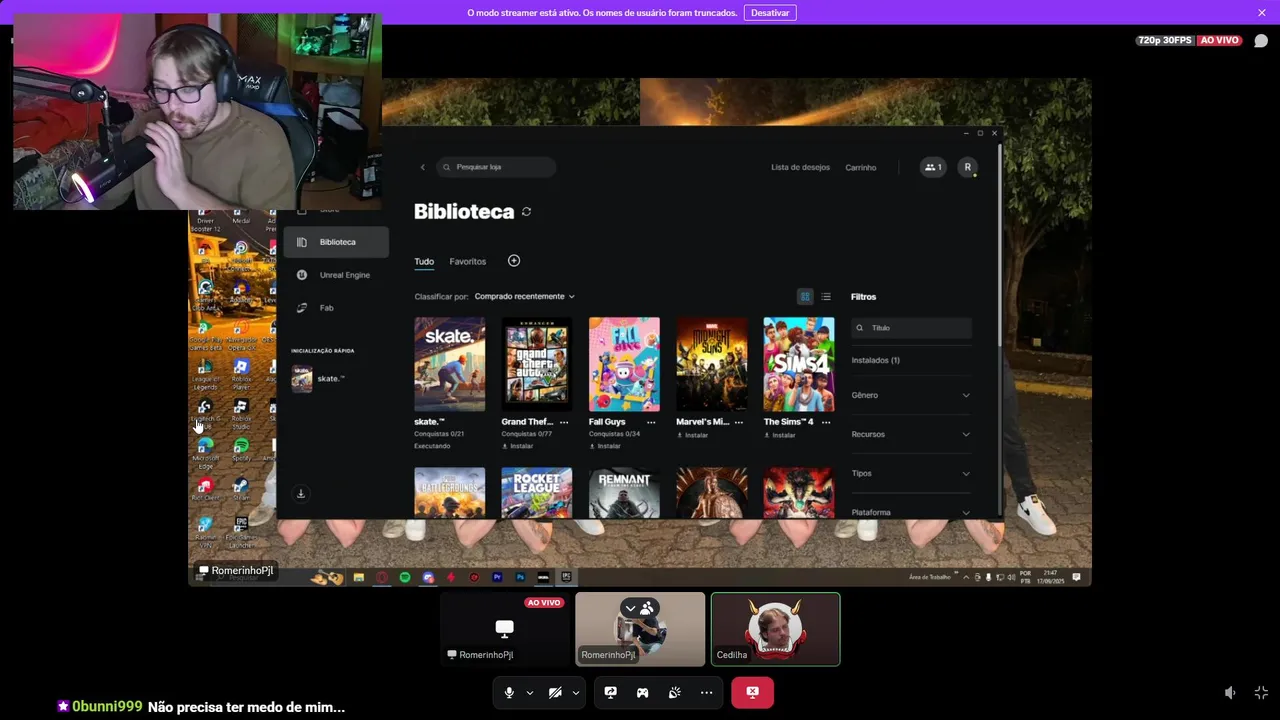Click the exit fullscreen icon
Screen dimensions: 1280x720
click(1261, 692)
